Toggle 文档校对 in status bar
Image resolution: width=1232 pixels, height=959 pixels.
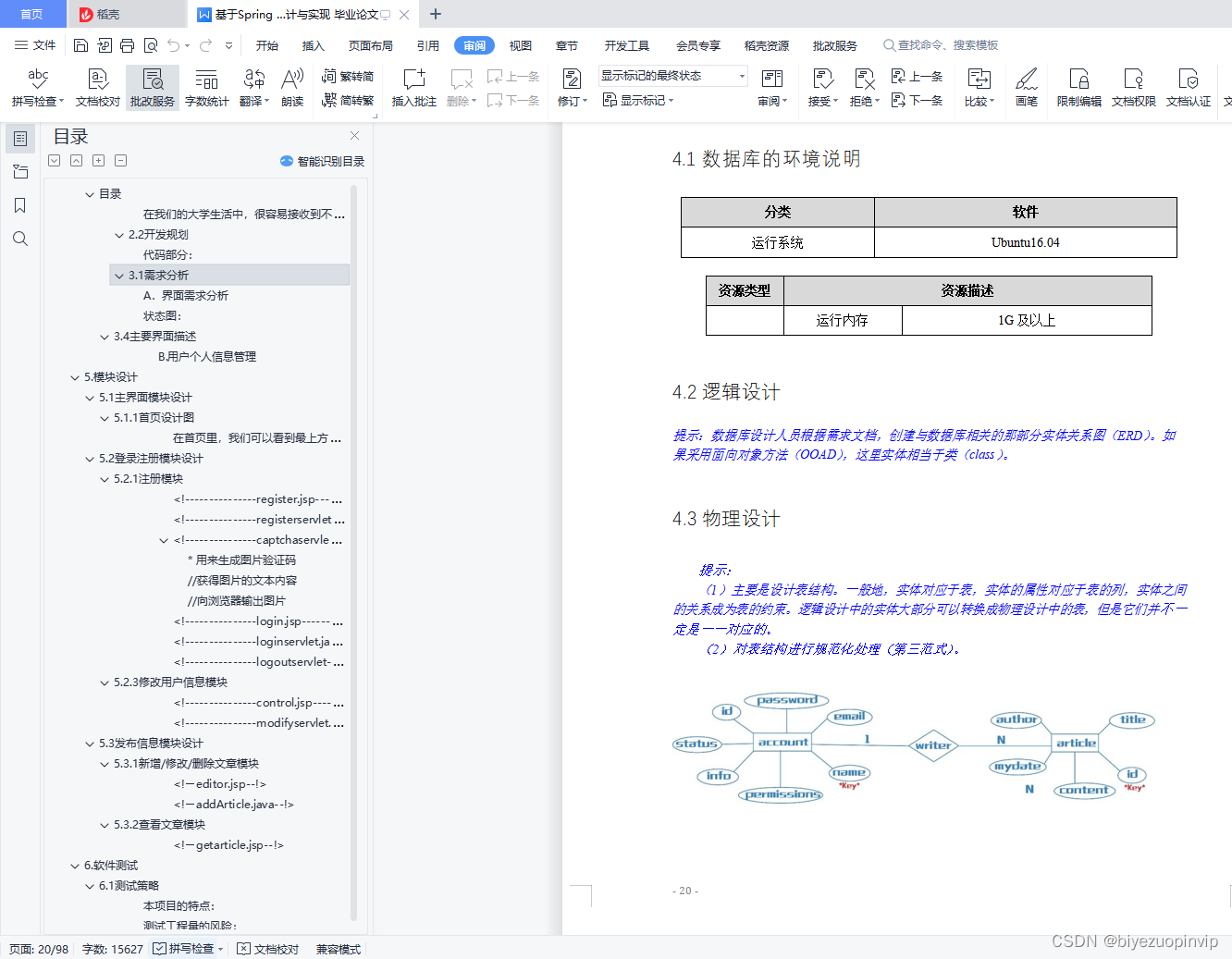[x=268, y=949]
